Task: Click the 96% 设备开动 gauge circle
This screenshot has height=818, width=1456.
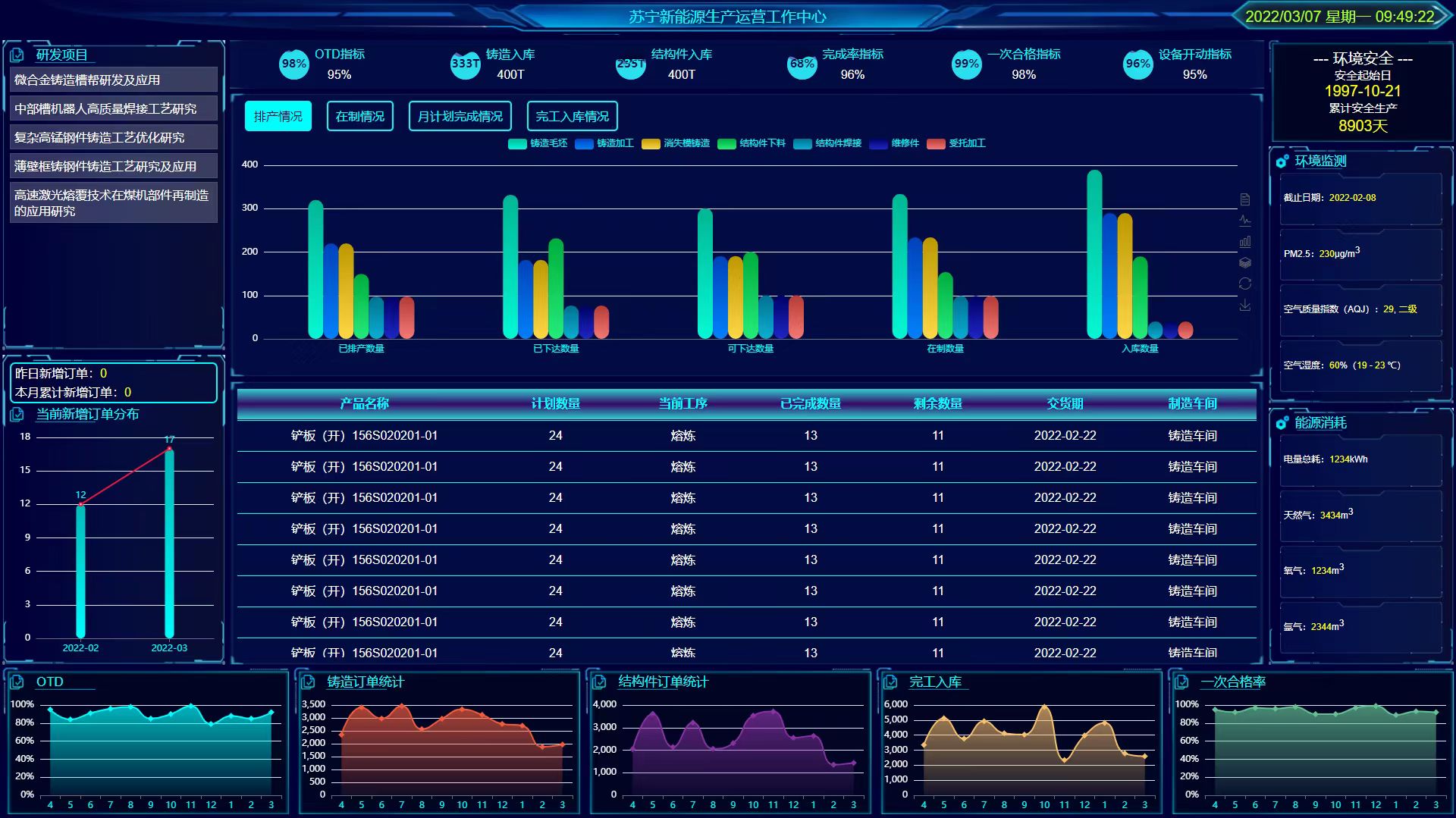Action: coord(1138,64)
